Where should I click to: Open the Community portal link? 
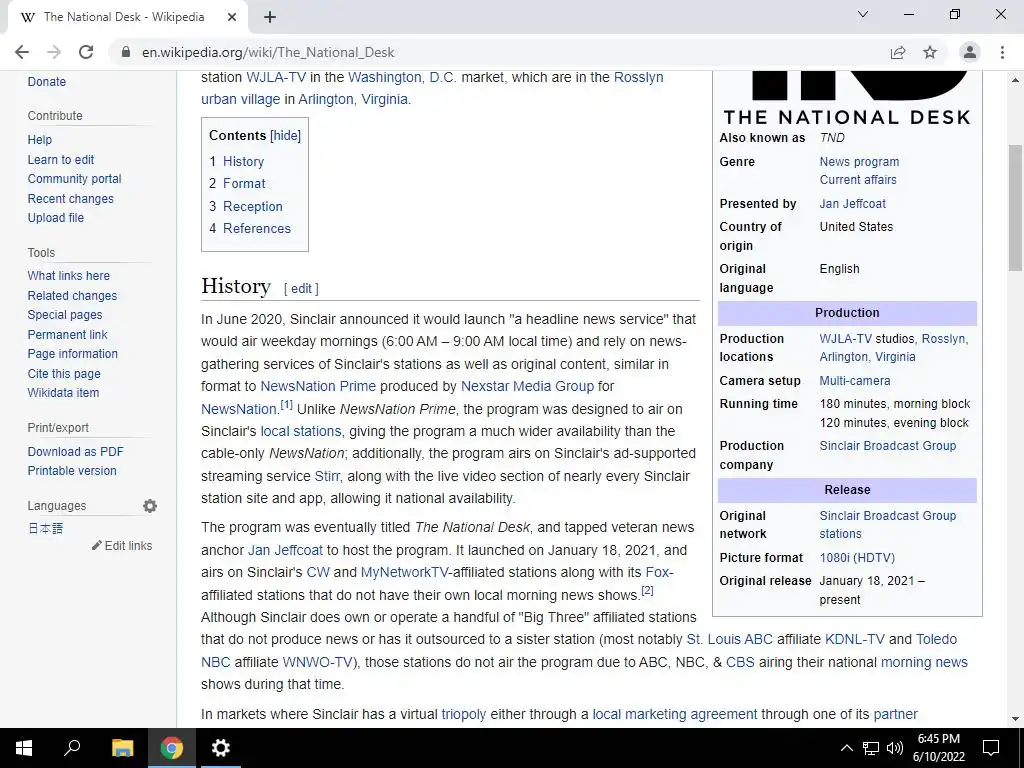[x=74, y=179]
